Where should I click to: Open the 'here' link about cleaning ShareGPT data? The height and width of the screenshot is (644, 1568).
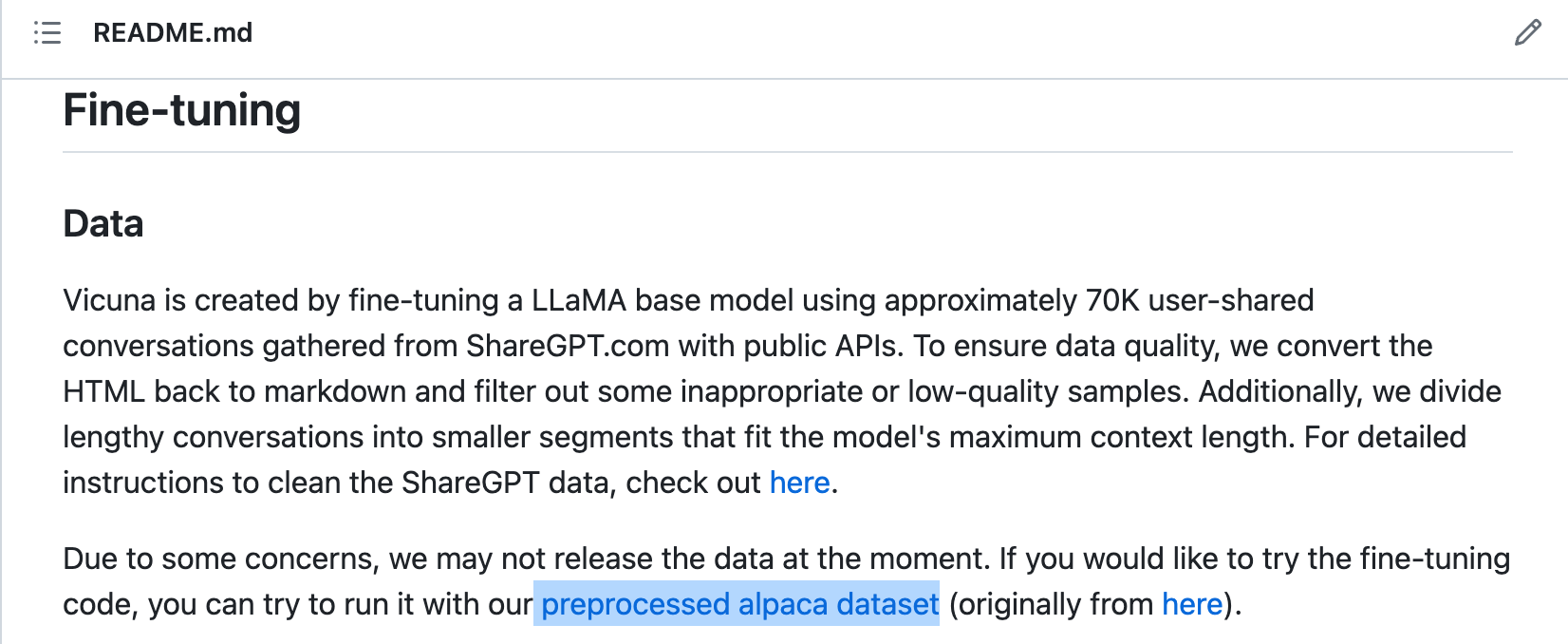799,483
